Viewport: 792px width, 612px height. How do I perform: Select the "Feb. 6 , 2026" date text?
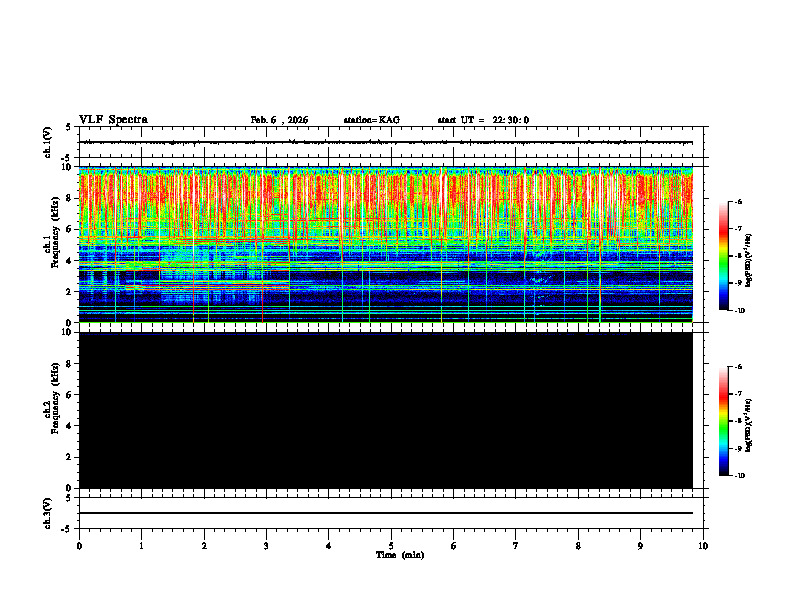click(279, 120)
